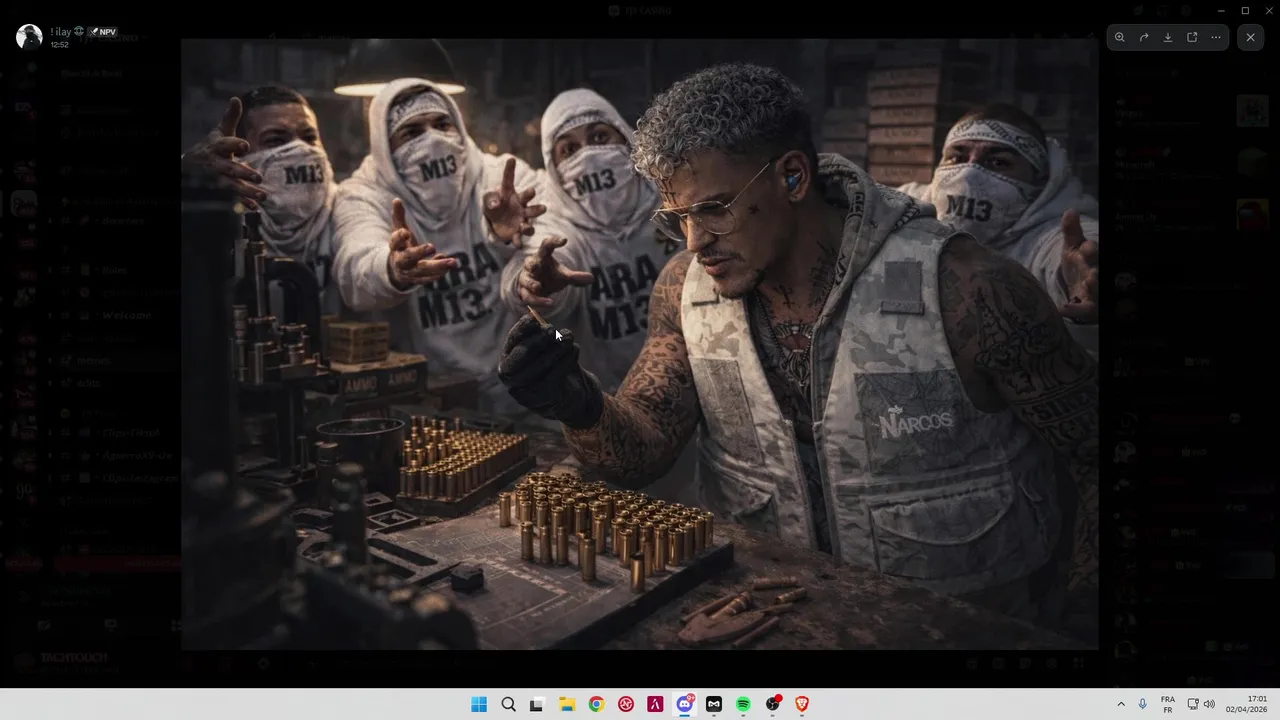Switch the FRA keyboard language indicator

[1168, 704]
